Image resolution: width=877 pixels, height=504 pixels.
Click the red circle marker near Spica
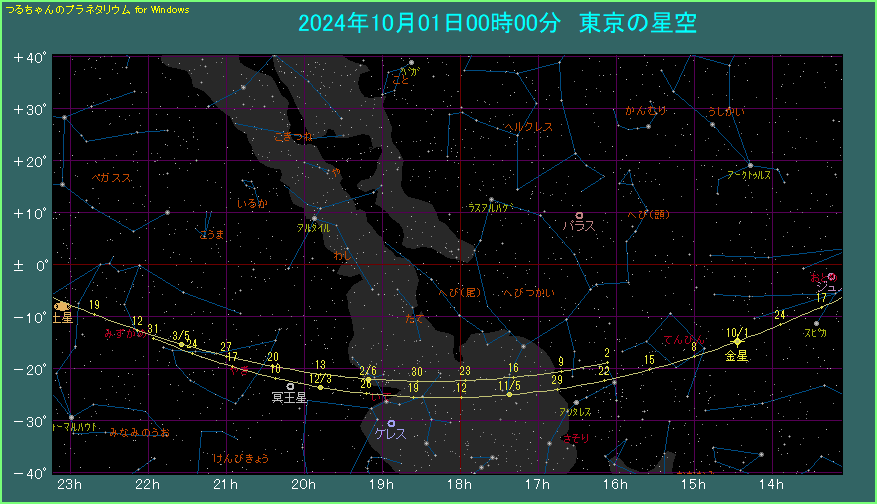(831, 277)
